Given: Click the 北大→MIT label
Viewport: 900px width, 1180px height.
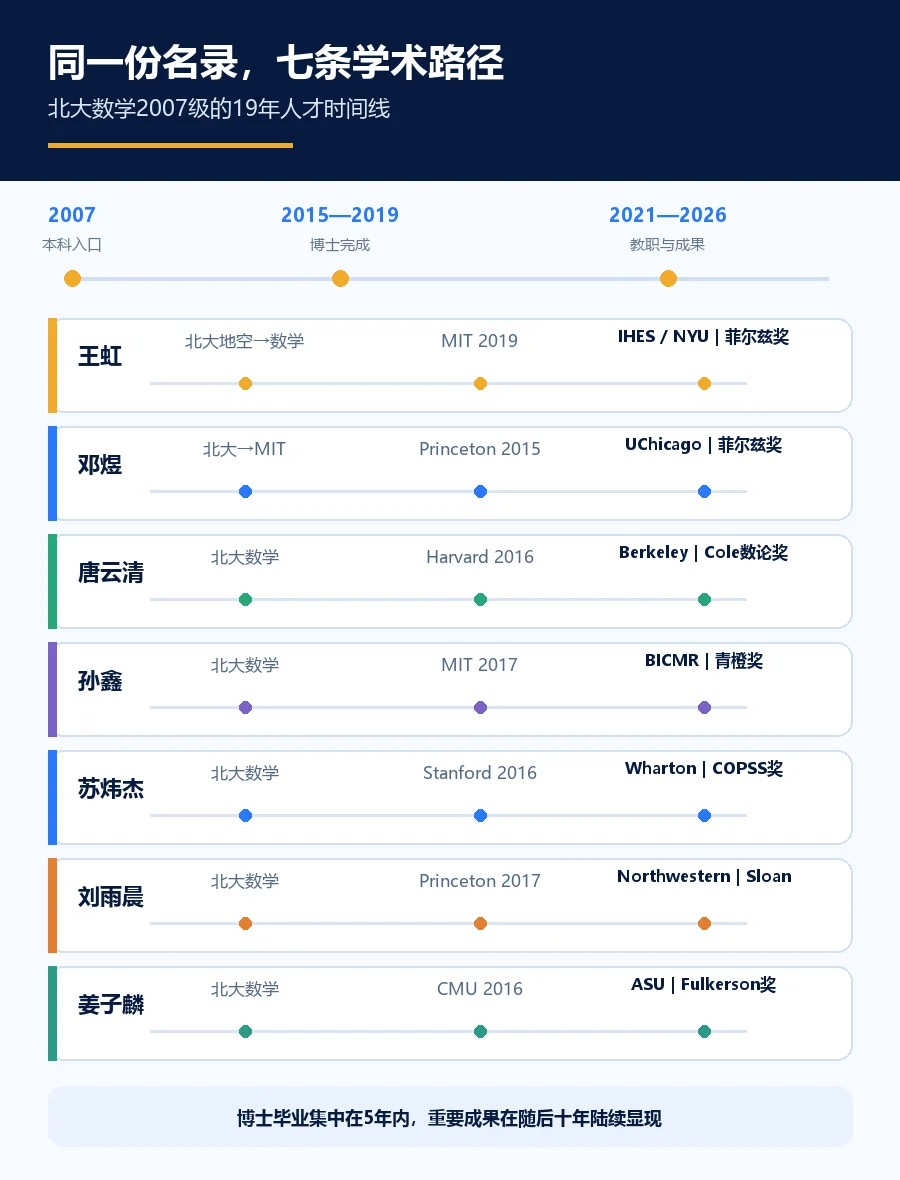Looking at the screenshot, I should tap(245, 449).
